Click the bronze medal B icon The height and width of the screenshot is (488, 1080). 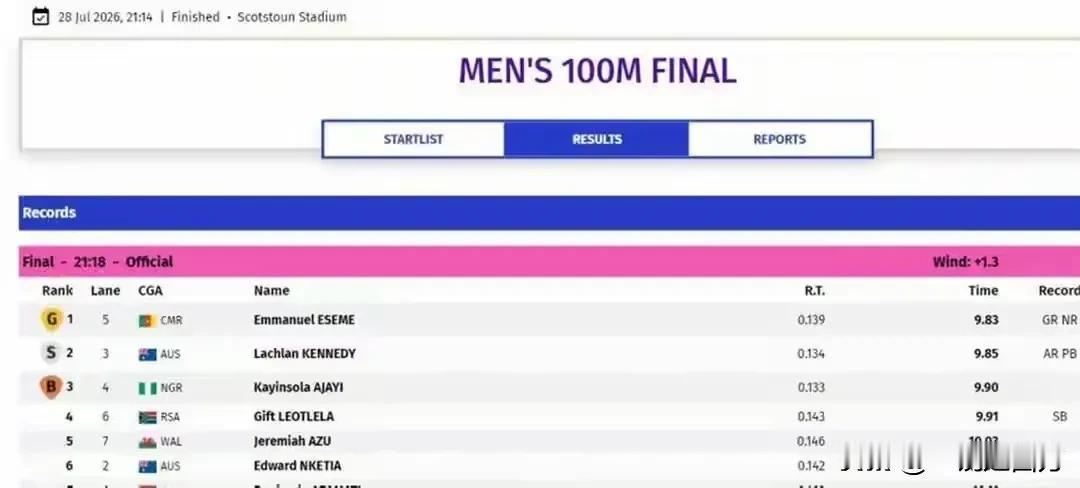tap(51, 387)
